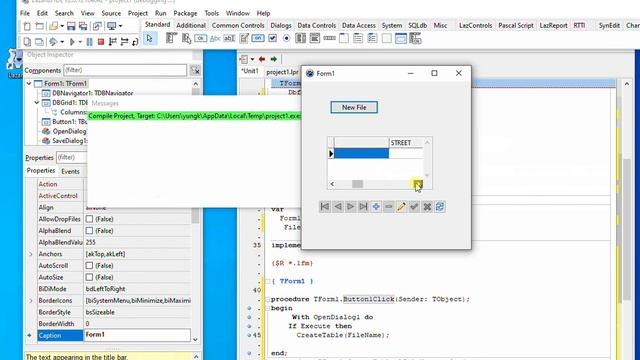This screenshot has width=640, height=360.
Task: Jump back using red arrow in editor
Action: click(x=262, y=60)
